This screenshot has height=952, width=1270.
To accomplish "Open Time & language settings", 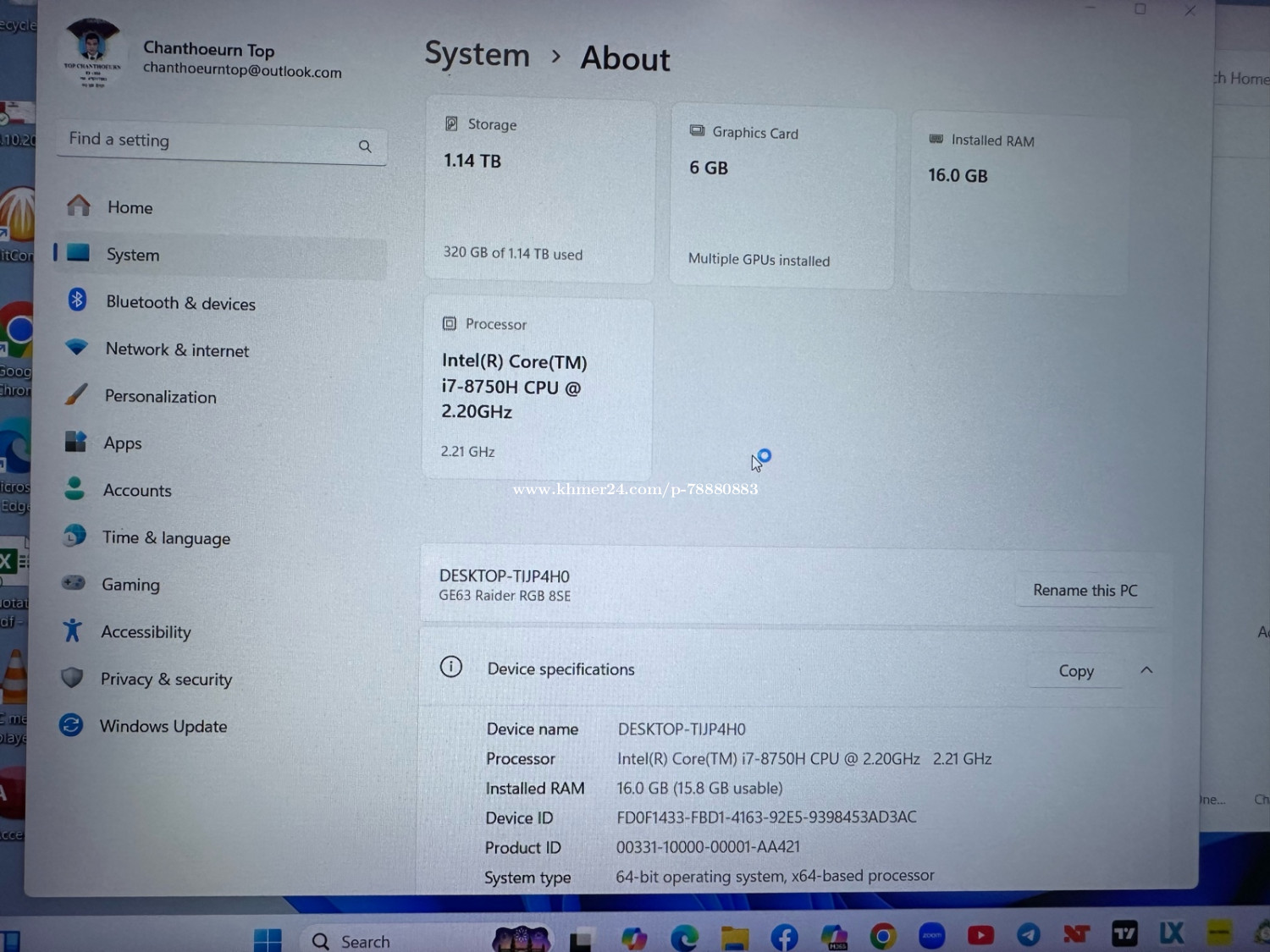I will (x=165, y=538).
